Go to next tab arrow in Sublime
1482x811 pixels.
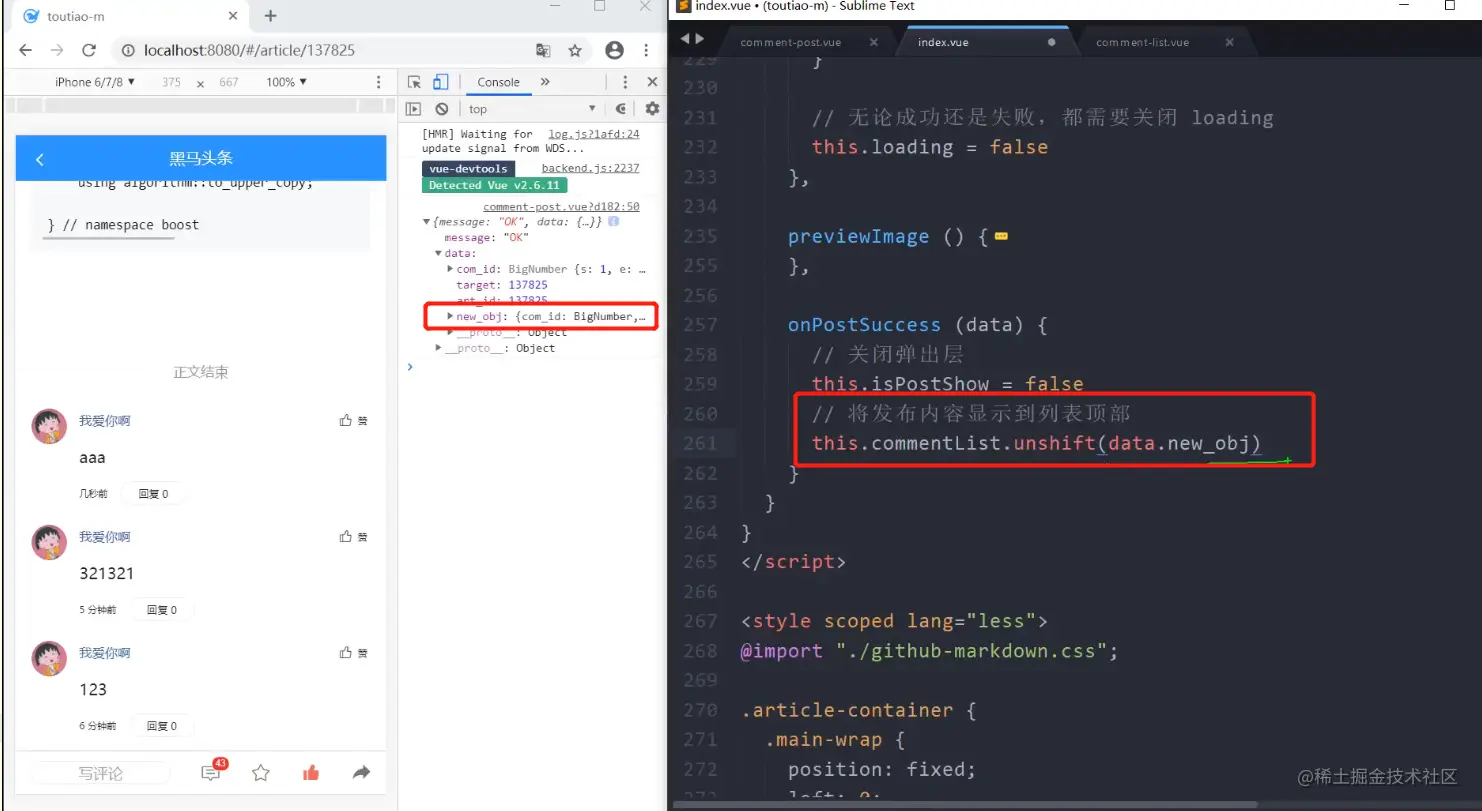[699, 38]
